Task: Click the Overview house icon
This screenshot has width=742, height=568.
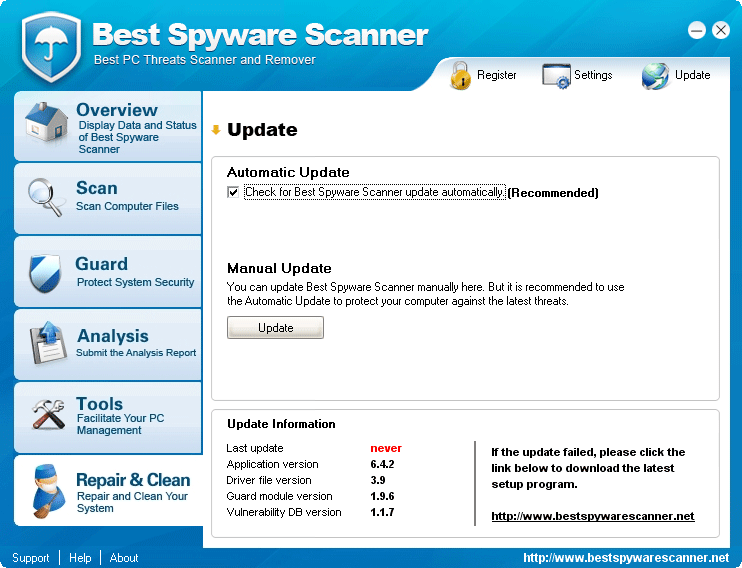Action: [46, 122]
